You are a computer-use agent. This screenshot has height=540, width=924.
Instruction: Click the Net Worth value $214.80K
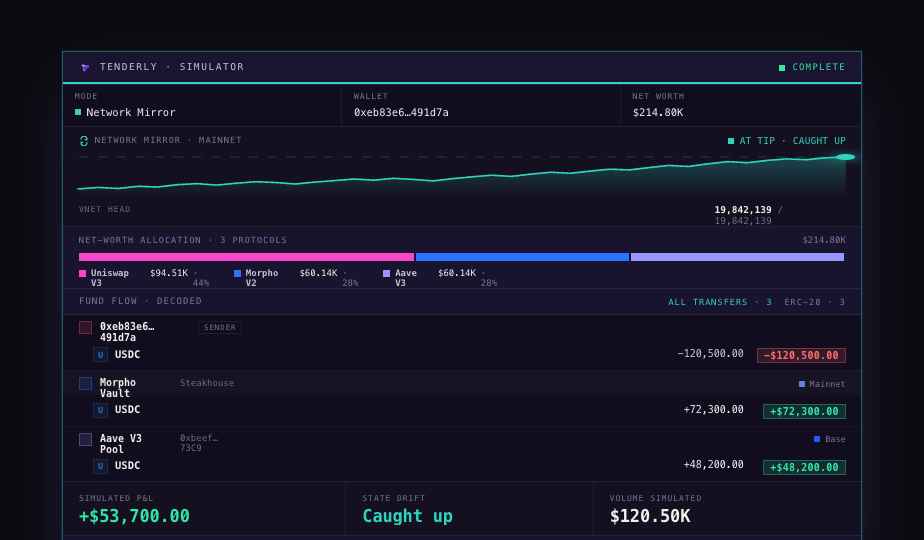[658, 113]
